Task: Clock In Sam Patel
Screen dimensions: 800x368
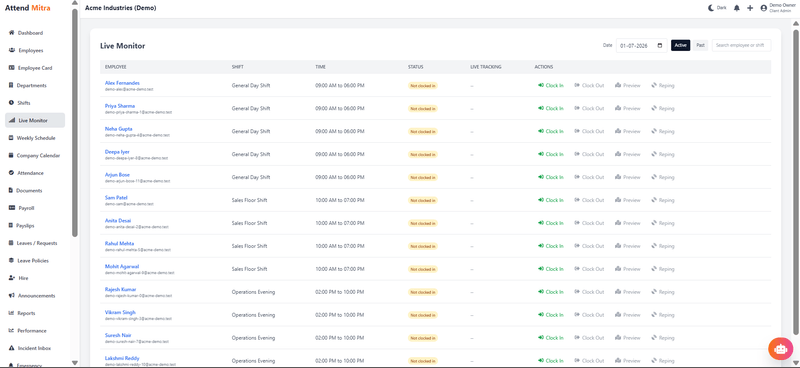Action: pyautogui.click(x=551, y=200)
